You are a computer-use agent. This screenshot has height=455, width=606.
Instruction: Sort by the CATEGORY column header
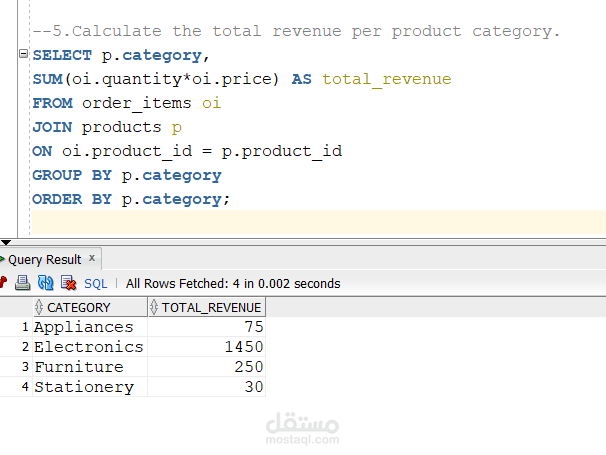click(79, 308)
